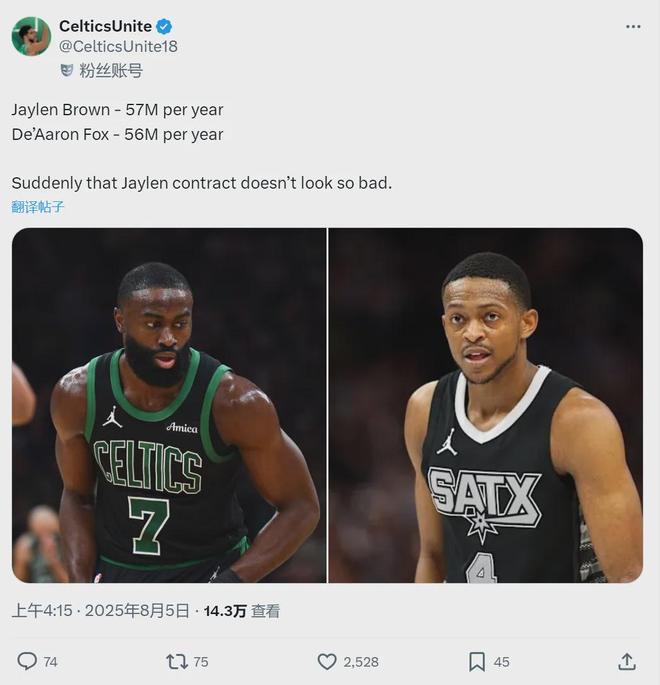Open the SATX jersey player photo
The width and height of the screenshot is (660, 685).
click(486, 405)
